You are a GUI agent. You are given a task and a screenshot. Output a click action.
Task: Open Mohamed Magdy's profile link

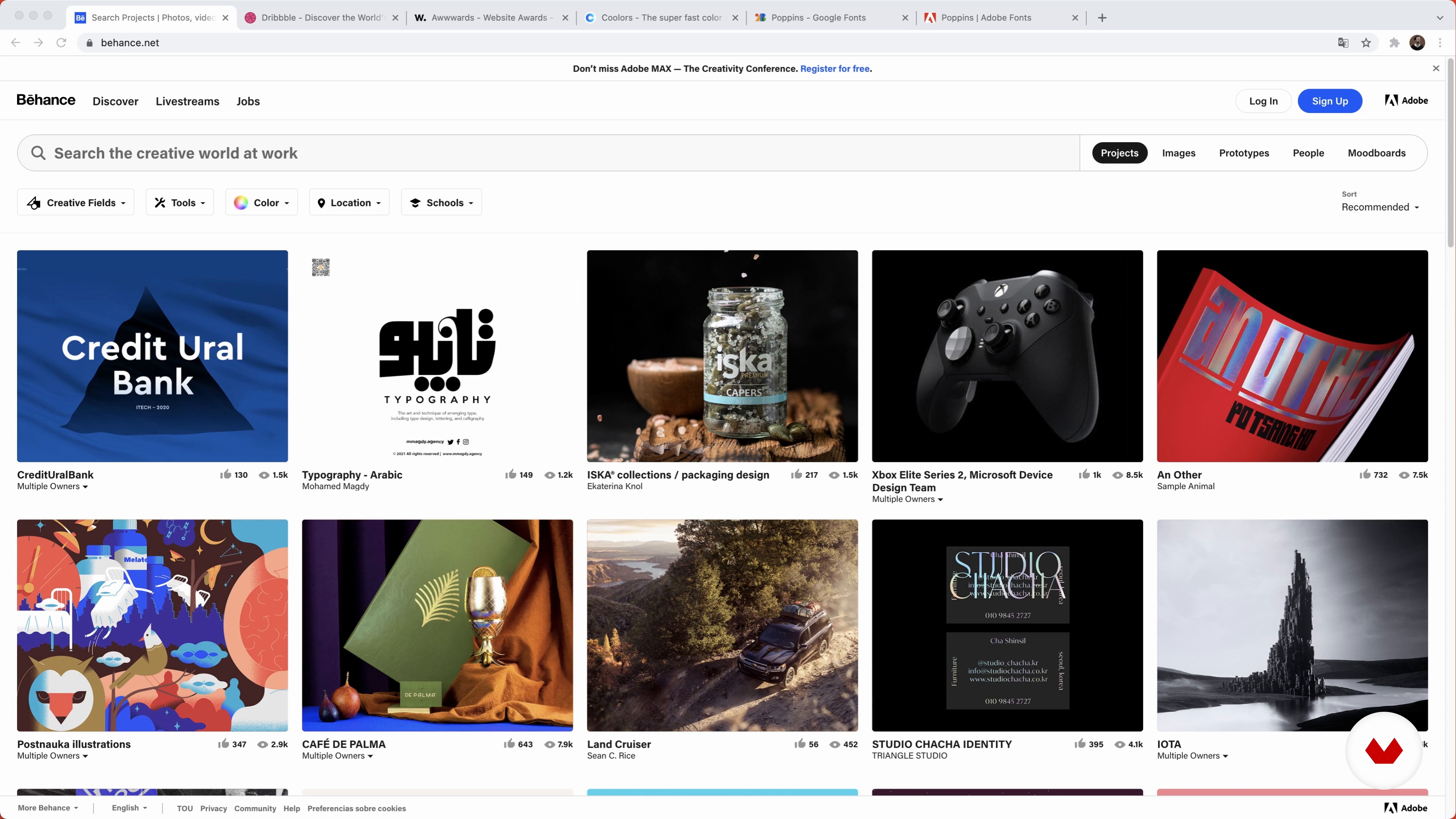[x=335, y=486]
